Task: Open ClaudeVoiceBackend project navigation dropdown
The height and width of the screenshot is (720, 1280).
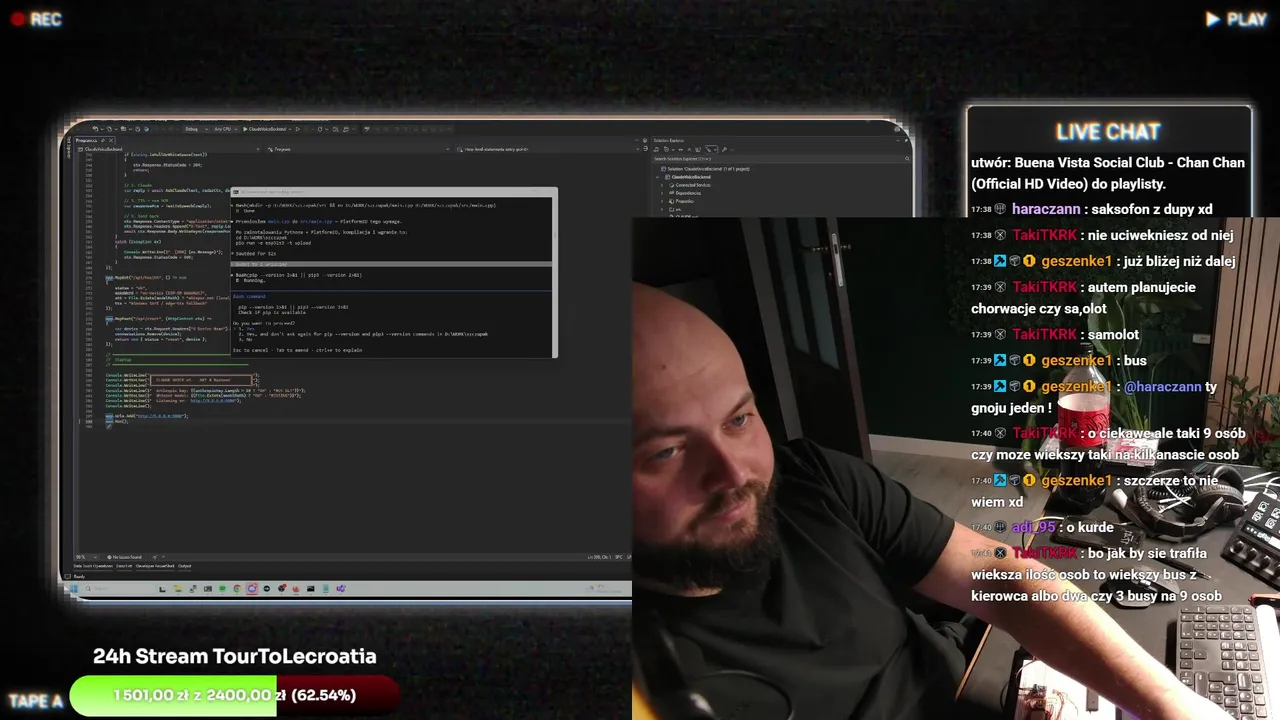Action: point(168,149)
